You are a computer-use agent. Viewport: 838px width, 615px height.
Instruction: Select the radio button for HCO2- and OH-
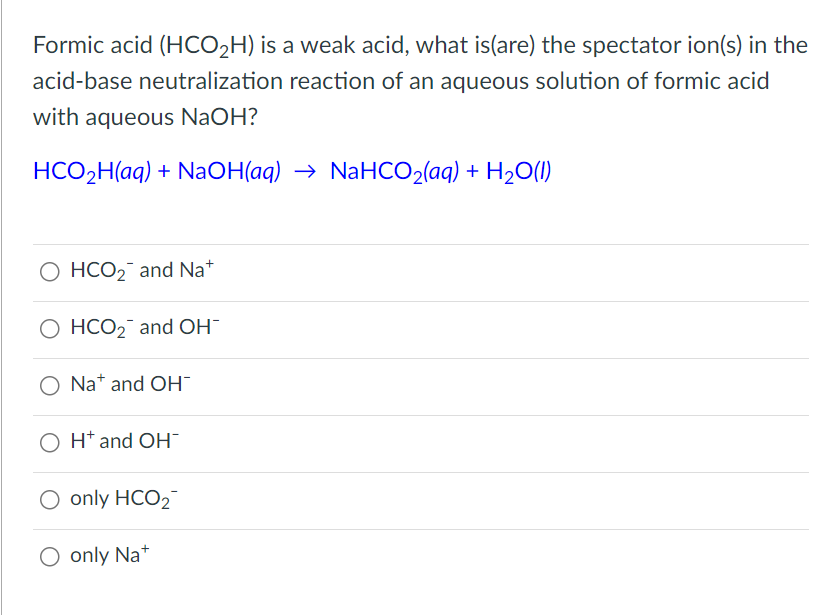click(x=50, y=328)
